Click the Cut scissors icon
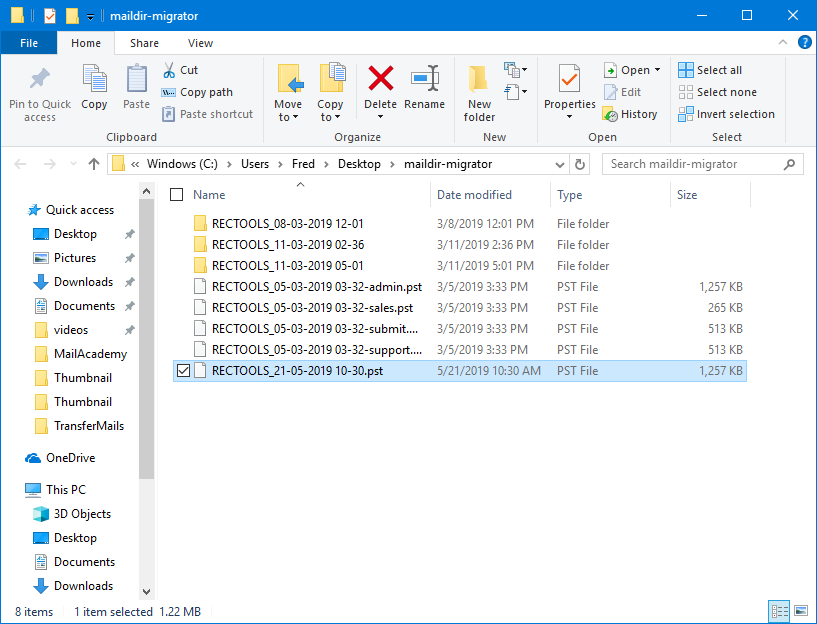This screenshot has width=817, height=624. point(169,70)
